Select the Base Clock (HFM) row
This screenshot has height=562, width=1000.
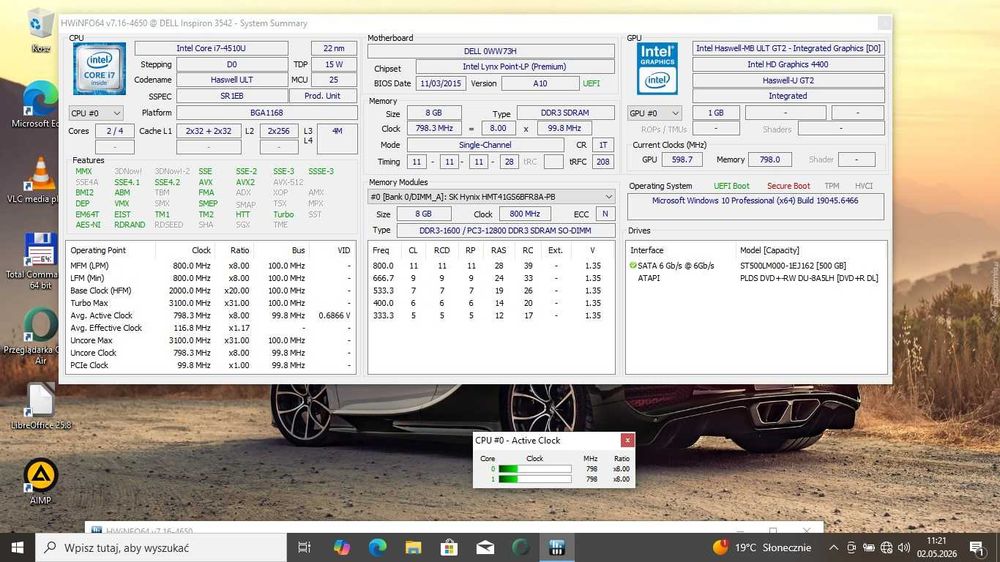[210, 290]
